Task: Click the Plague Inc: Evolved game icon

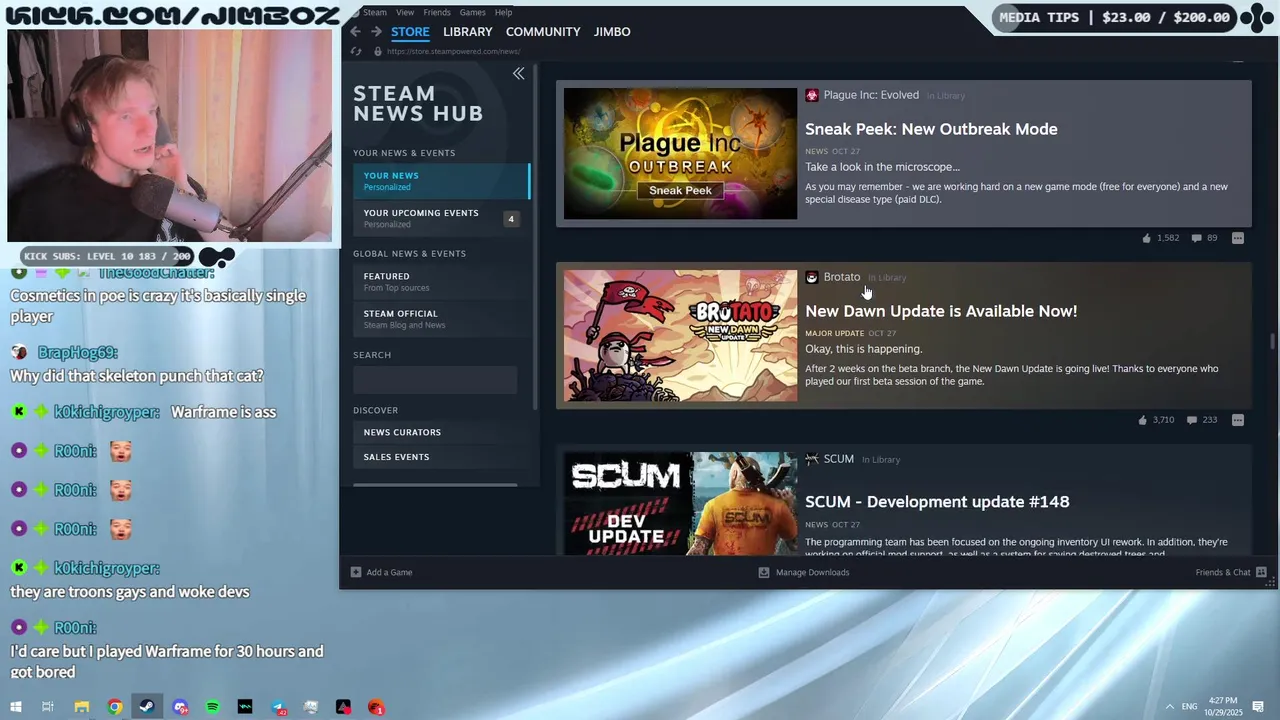Action: tap(812, 95)
